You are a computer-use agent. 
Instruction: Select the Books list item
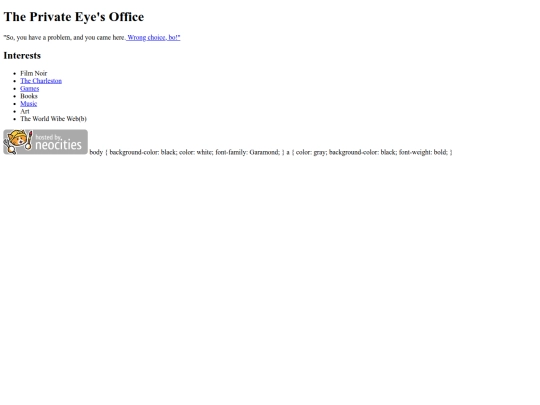pyautogui.click(x=29, y=96)
